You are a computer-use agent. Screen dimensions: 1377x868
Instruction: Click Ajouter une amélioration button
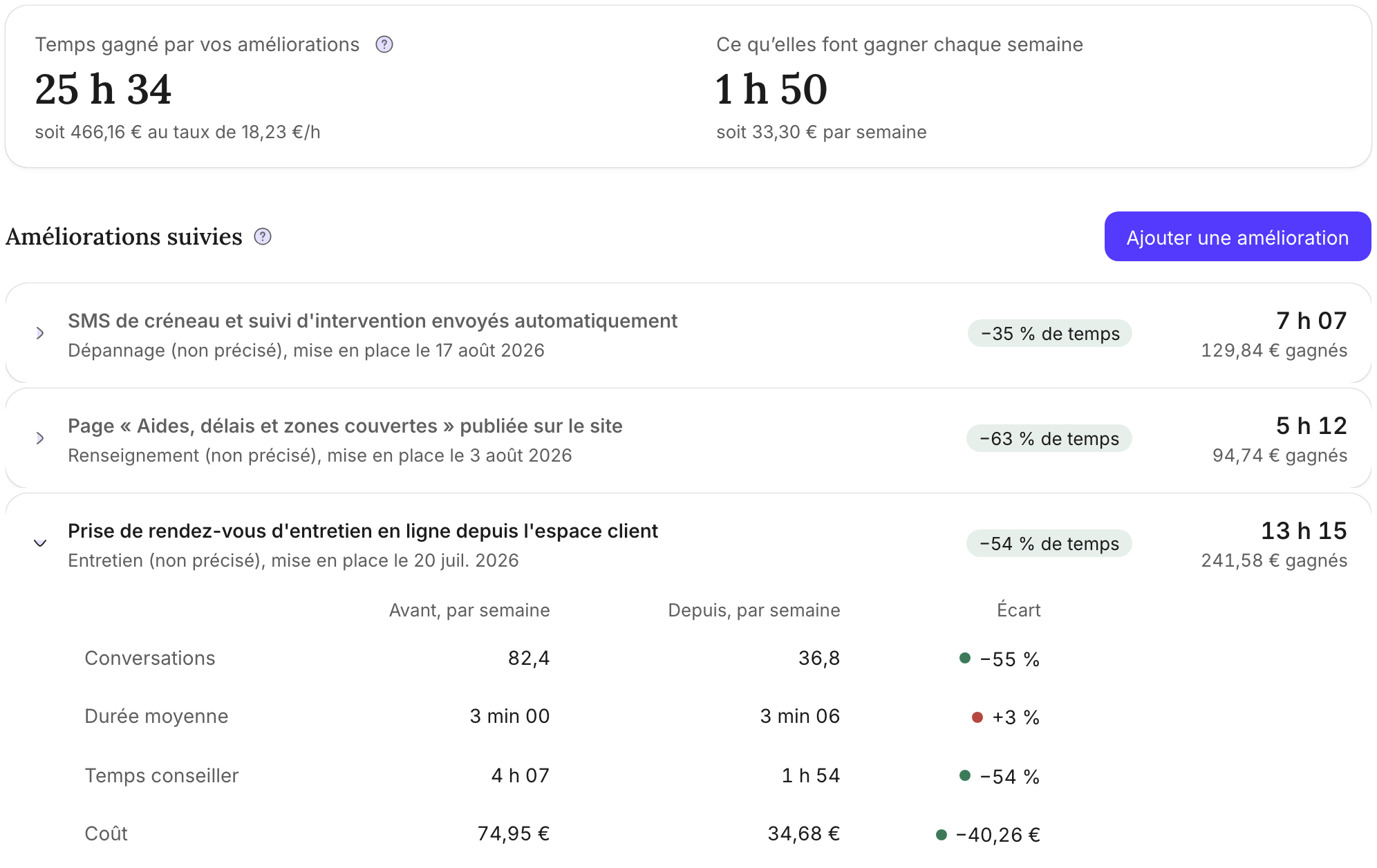click(x=1237, y=237)
